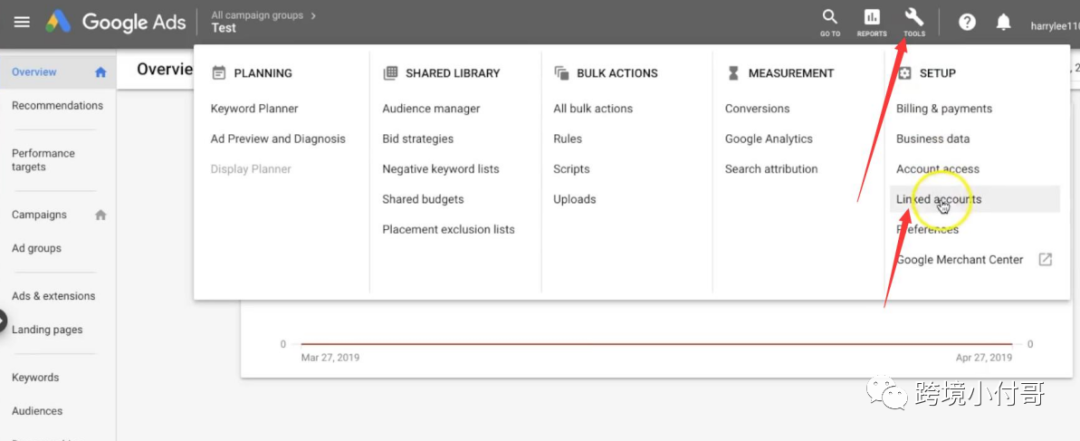Open All bulk actions
Viewport: 1080px width, 441px height.
593,109
